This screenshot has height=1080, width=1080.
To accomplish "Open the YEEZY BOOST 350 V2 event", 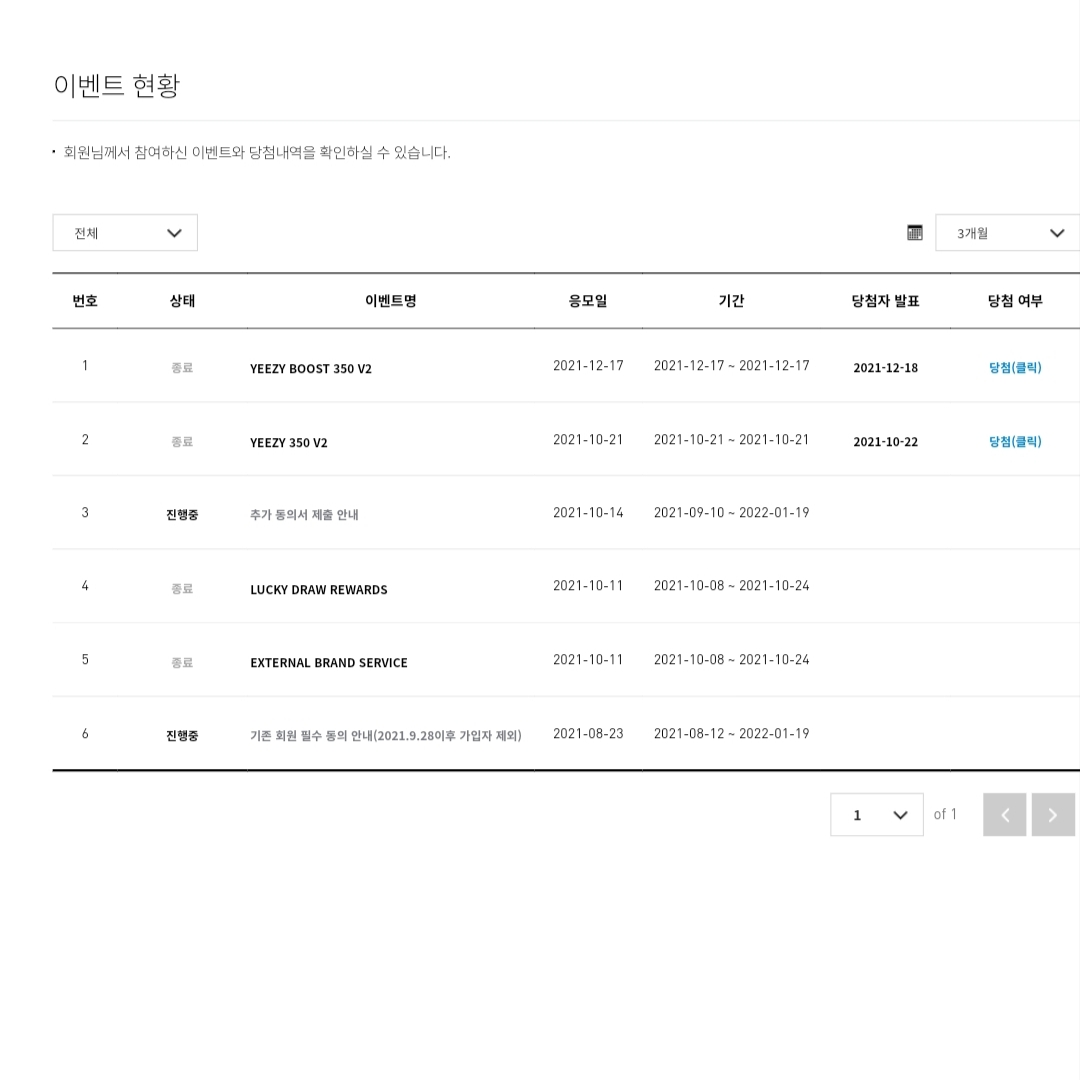I will click(x=311, y=368).
